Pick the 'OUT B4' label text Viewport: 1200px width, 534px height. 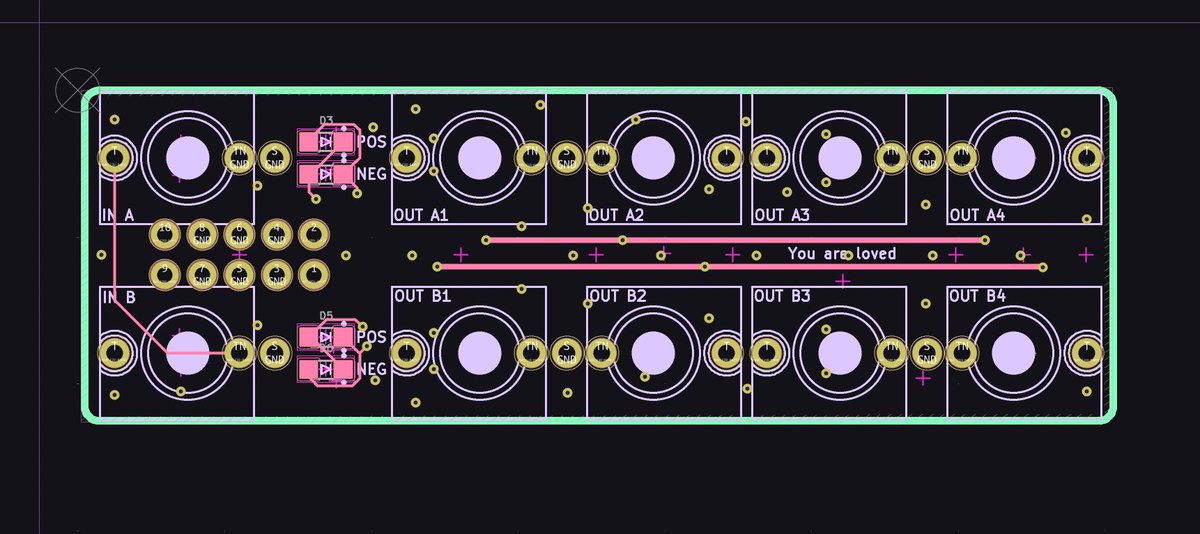978,297
